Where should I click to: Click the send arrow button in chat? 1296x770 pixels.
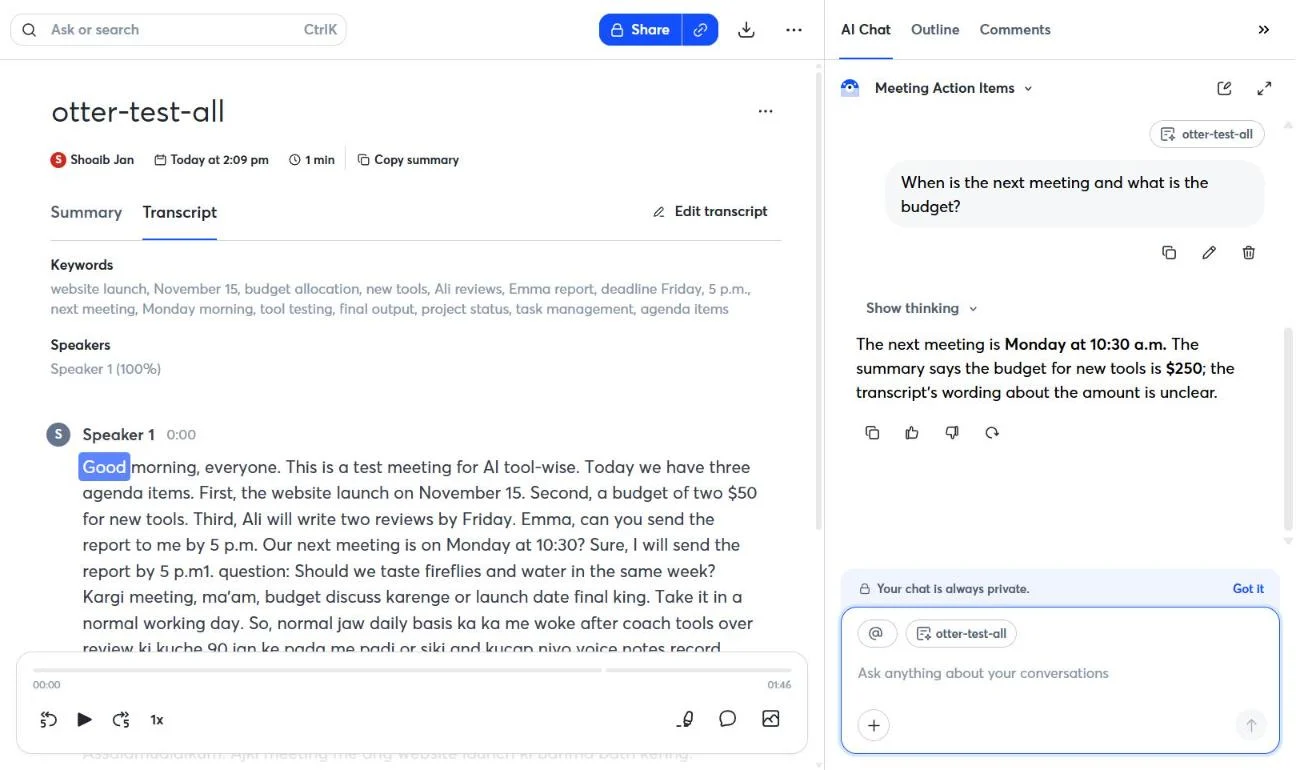click(1250, 725)
